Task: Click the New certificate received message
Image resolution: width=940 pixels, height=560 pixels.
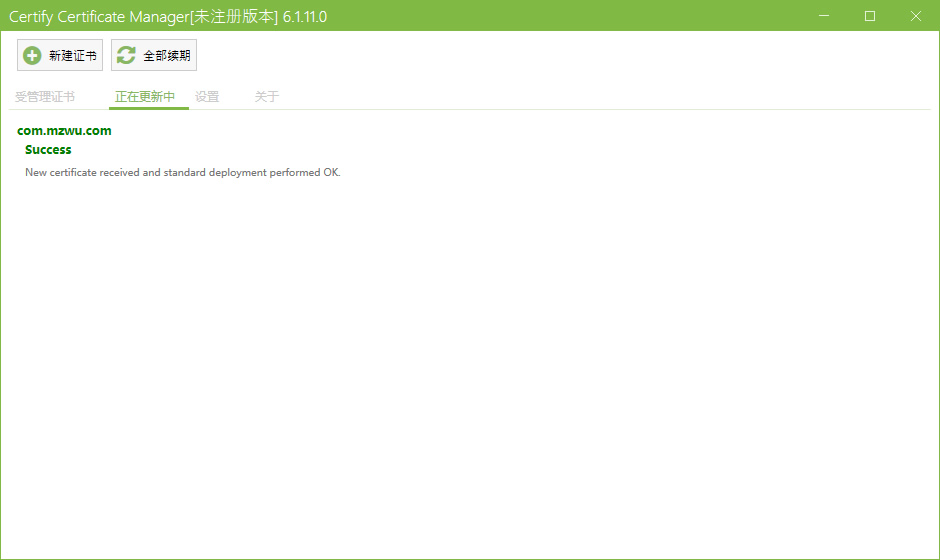Action: pyautogui.click(x=183, y=173)
